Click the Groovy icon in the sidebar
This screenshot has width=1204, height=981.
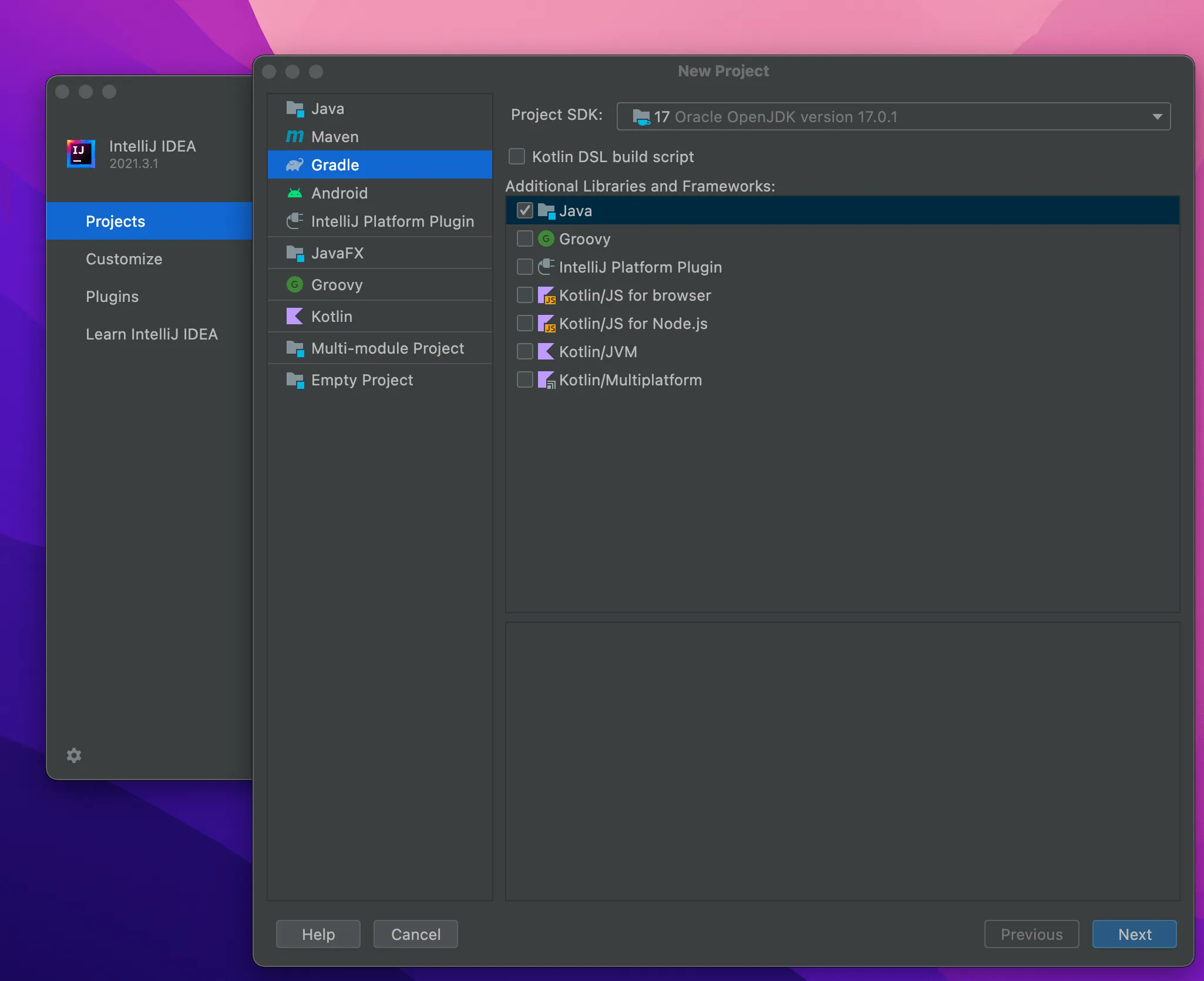click(294, 284)
